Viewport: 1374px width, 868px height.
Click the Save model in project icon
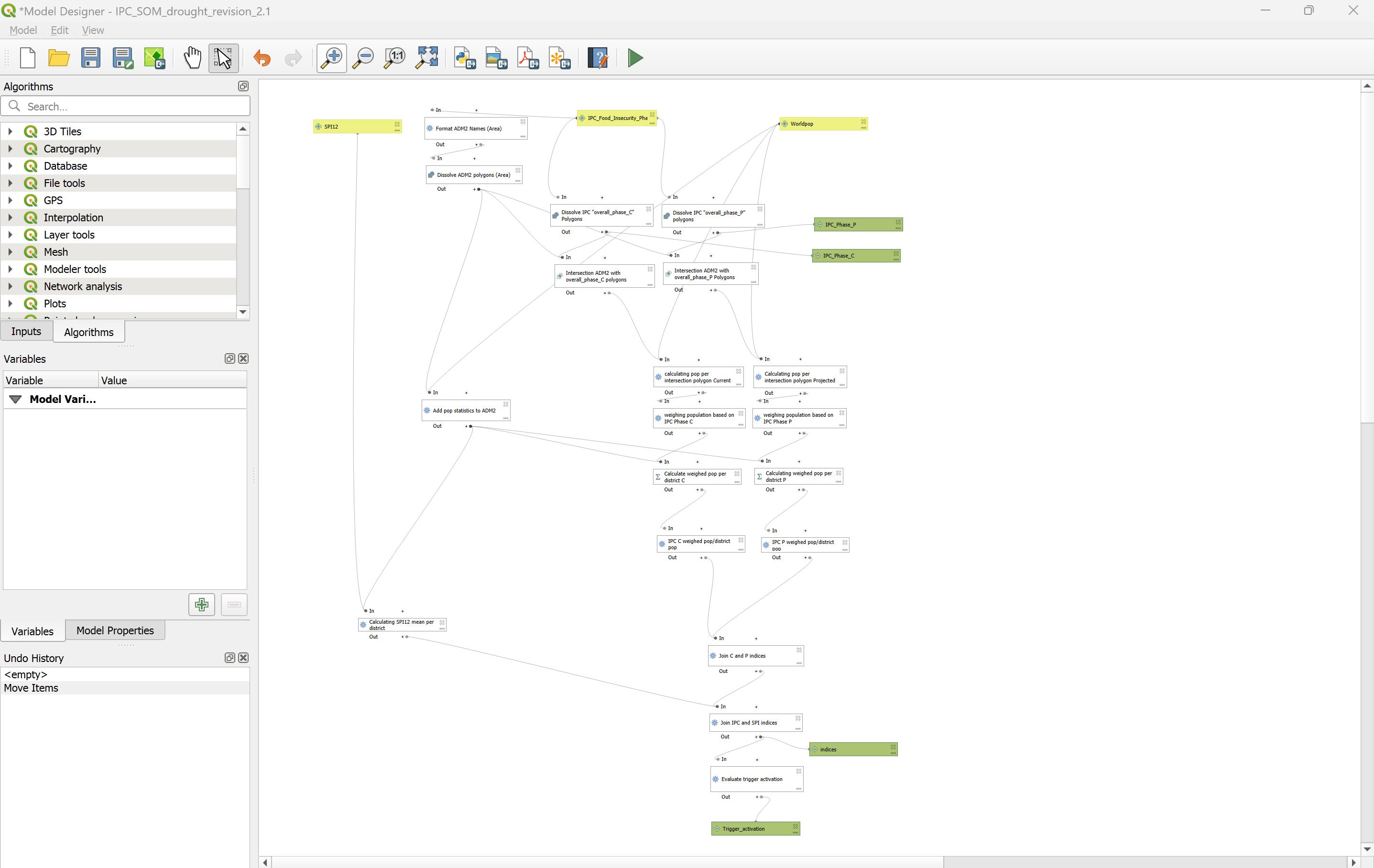point(154,58)
